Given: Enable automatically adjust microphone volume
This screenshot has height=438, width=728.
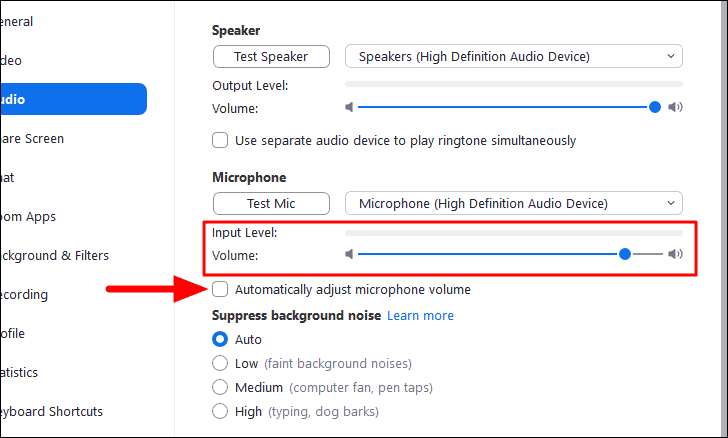Looking at the screenshot, I should [x=220, y=289].
